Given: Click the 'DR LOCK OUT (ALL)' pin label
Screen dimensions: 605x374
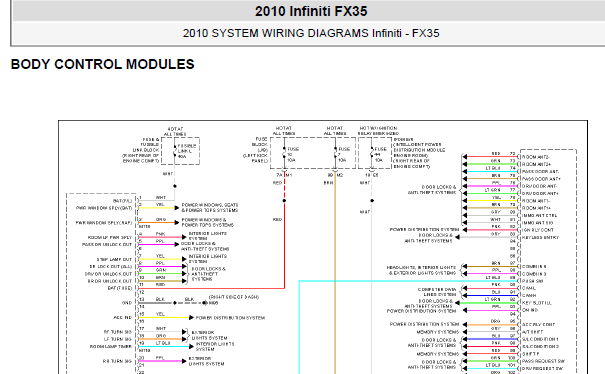Looking at the screenshot, I should coord(111,267).
